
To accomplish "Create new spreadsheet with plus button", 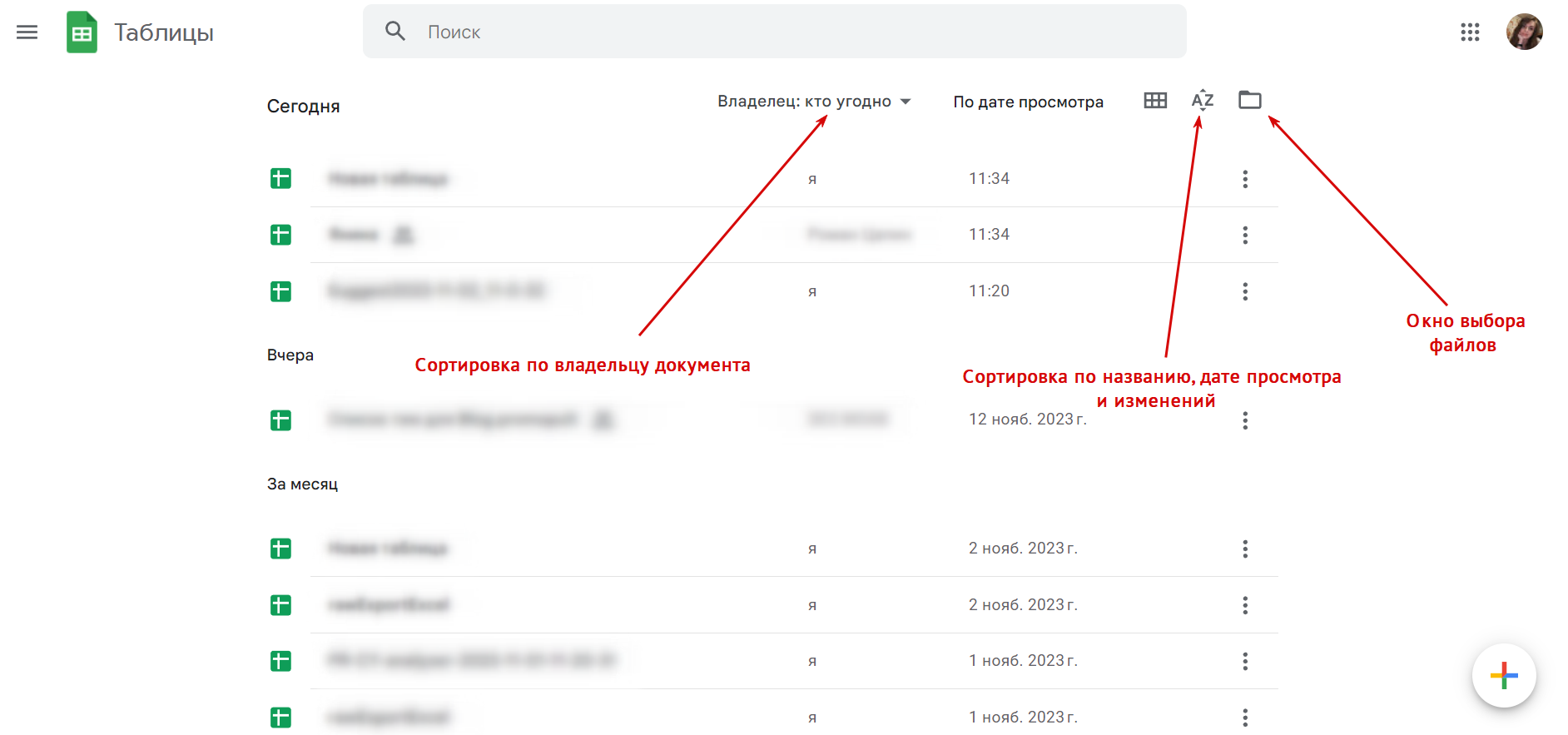I will tap(1503, 675).
